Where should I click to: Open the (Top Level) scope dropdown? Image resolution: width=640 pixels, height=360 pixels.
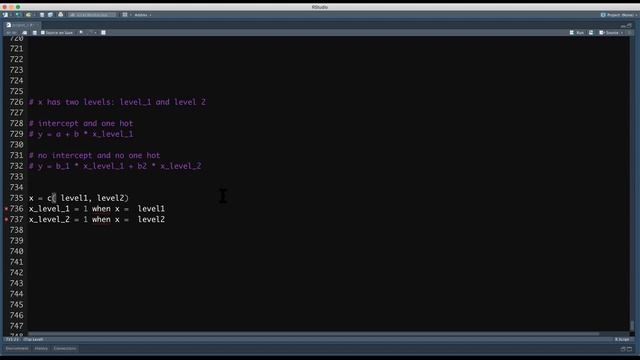coord(33,340)
